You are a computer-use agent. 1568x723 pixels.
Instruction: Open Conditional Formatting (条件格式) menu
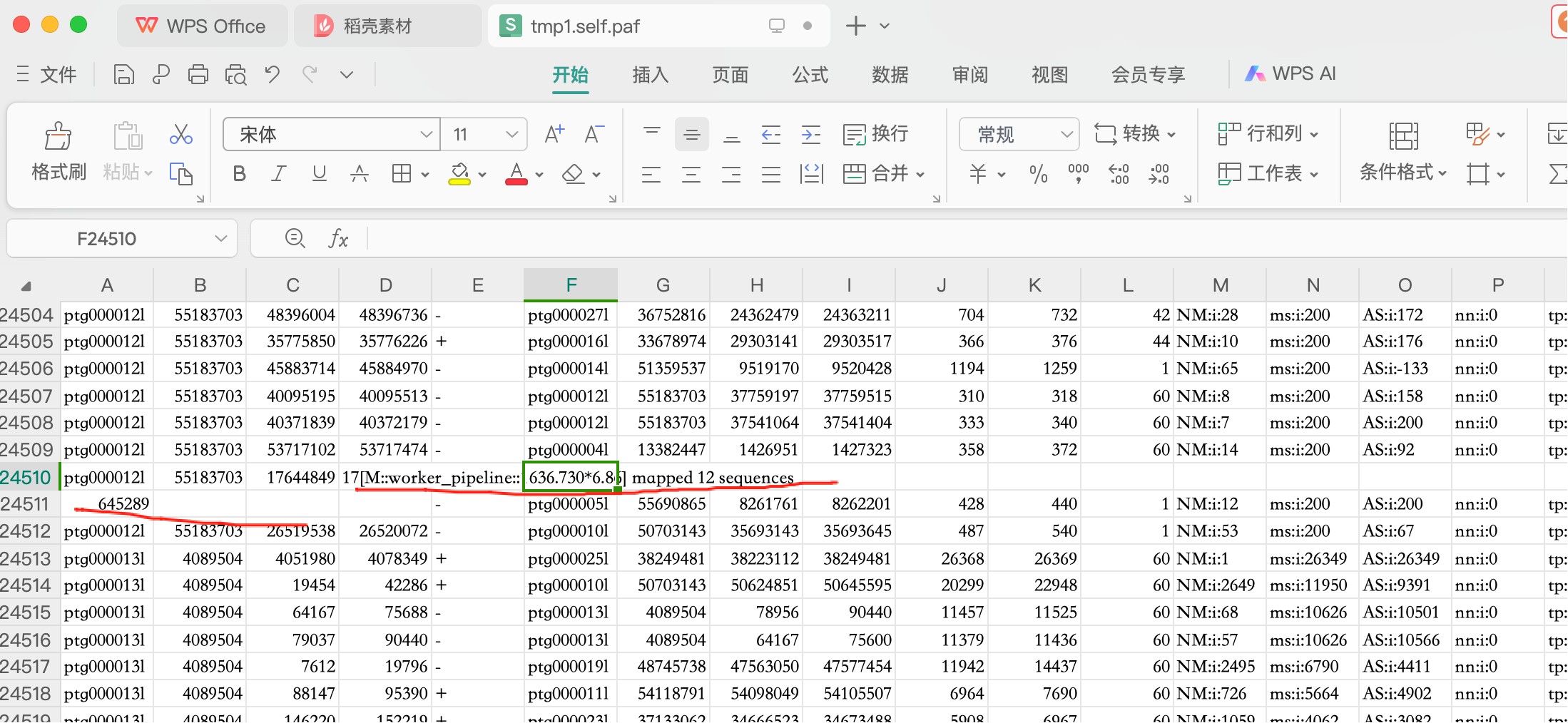coord(1402,154)
